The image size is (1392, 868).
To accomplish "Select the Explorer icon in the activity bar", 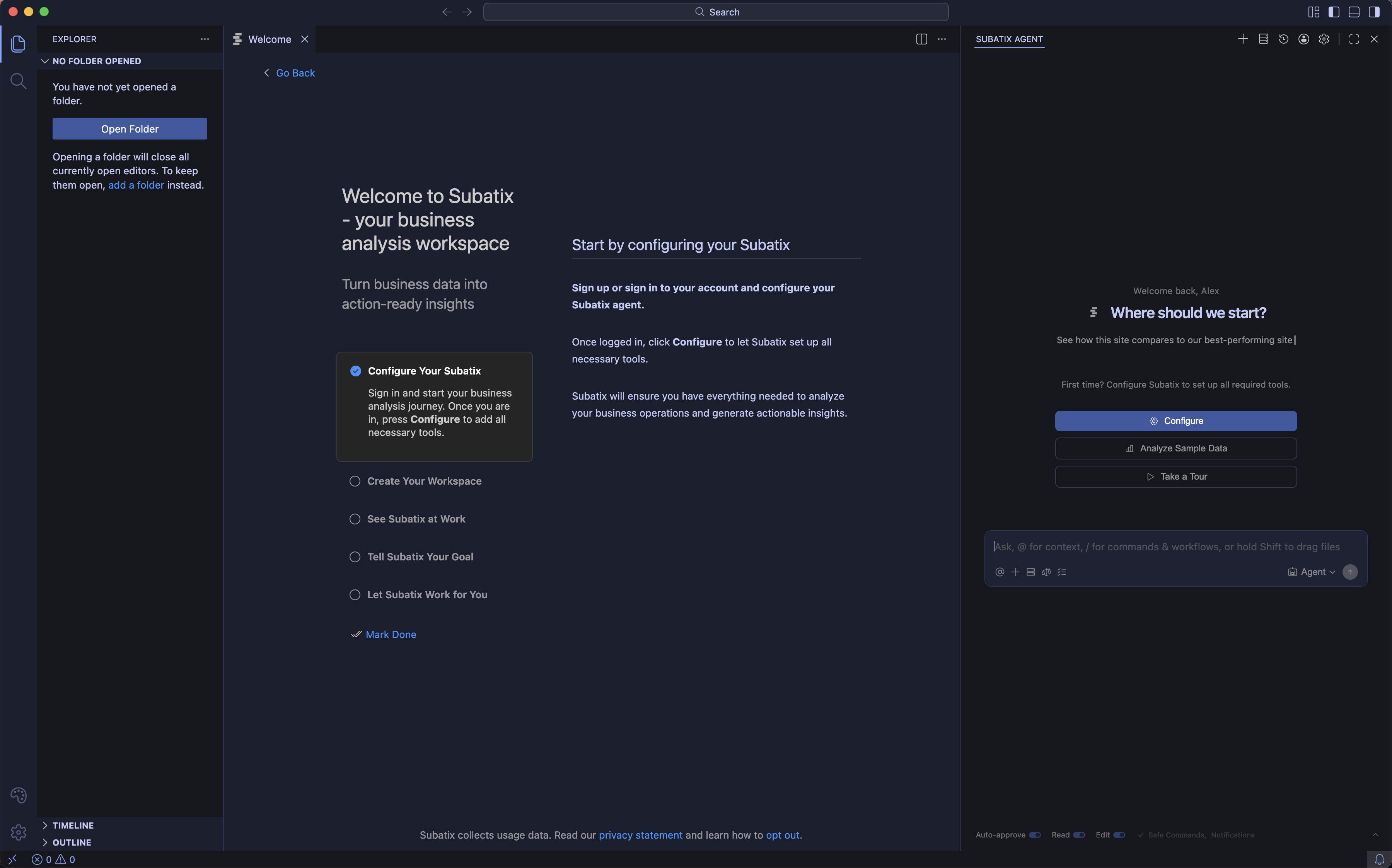I will pyautogui.click(x=19, y=44).
